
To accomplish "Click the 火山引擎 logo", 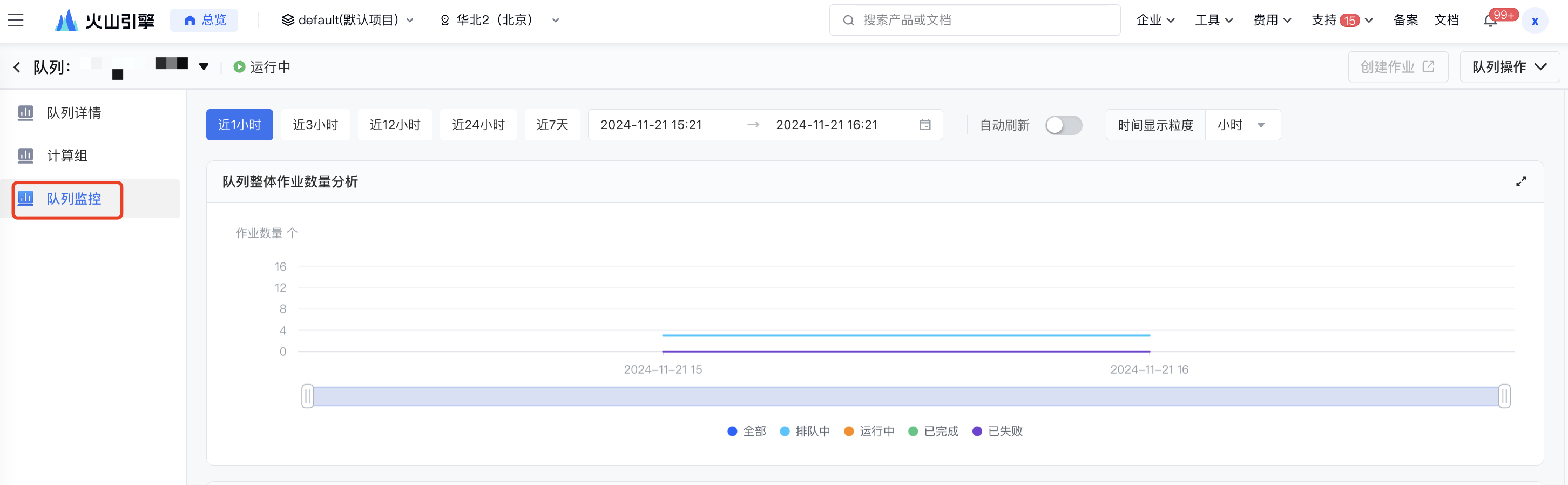I will [x=105, y=20].
